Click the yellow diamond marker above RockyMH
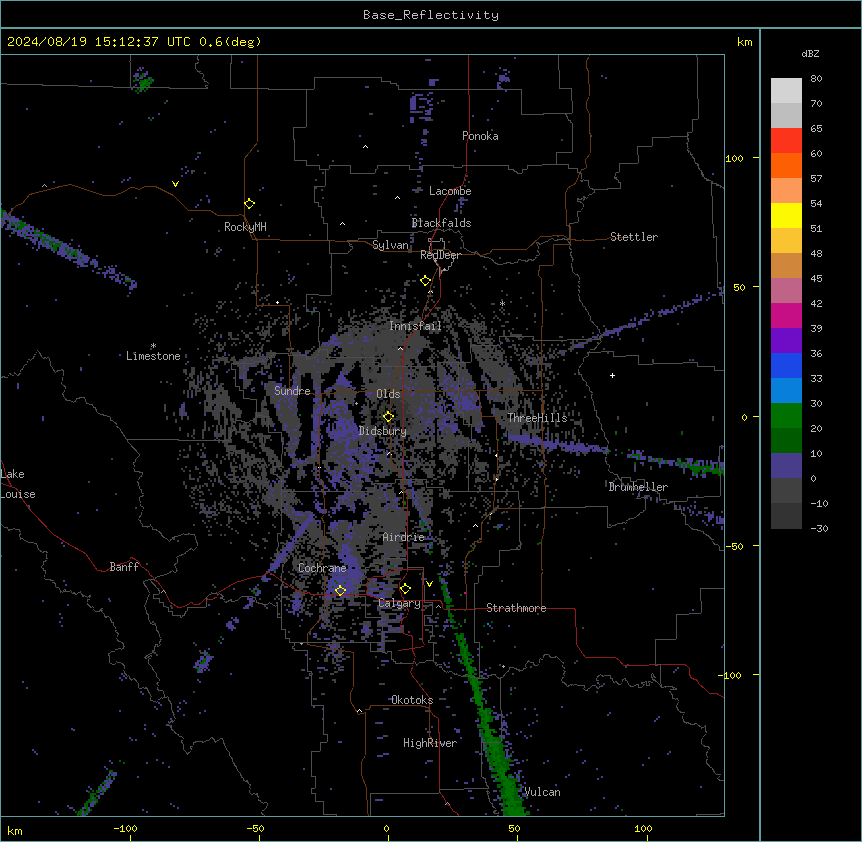This screenshot has width=862, height=842. (x=250, y=204)
